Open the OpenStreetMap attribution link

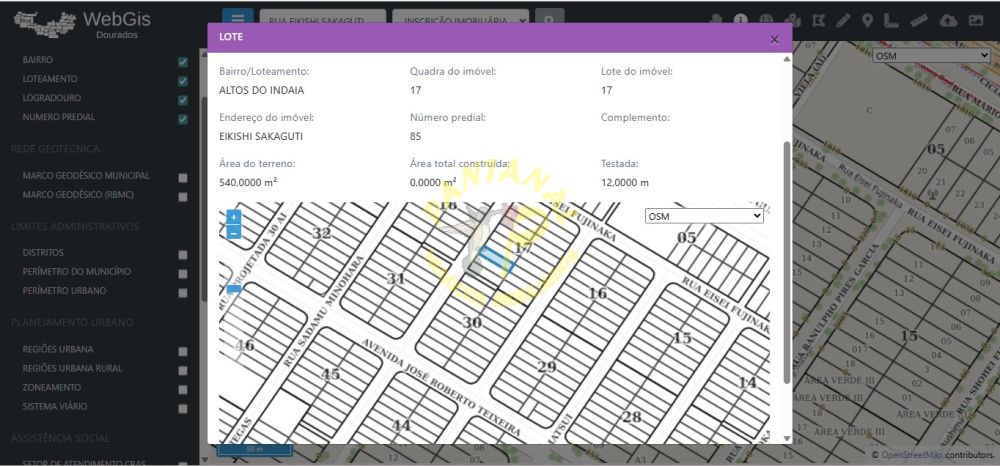911,455
